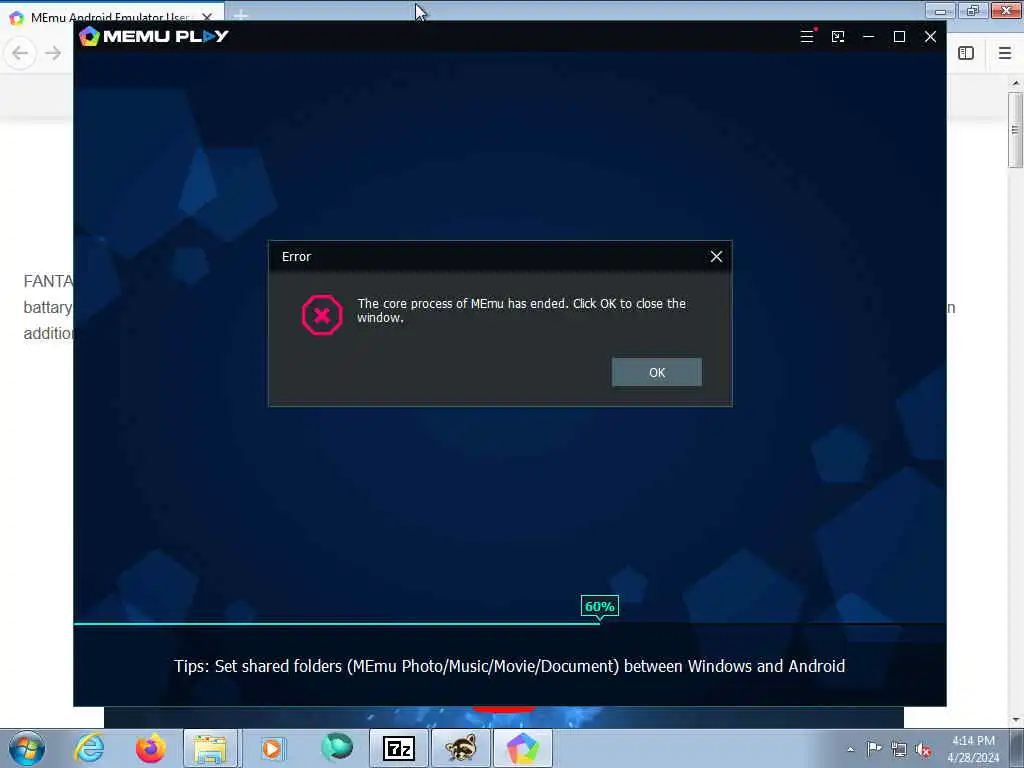This screenshot has height=768, width=1024.
Task: Click the MEmu Play taskbar icon
Action: (x=522, y=748)
